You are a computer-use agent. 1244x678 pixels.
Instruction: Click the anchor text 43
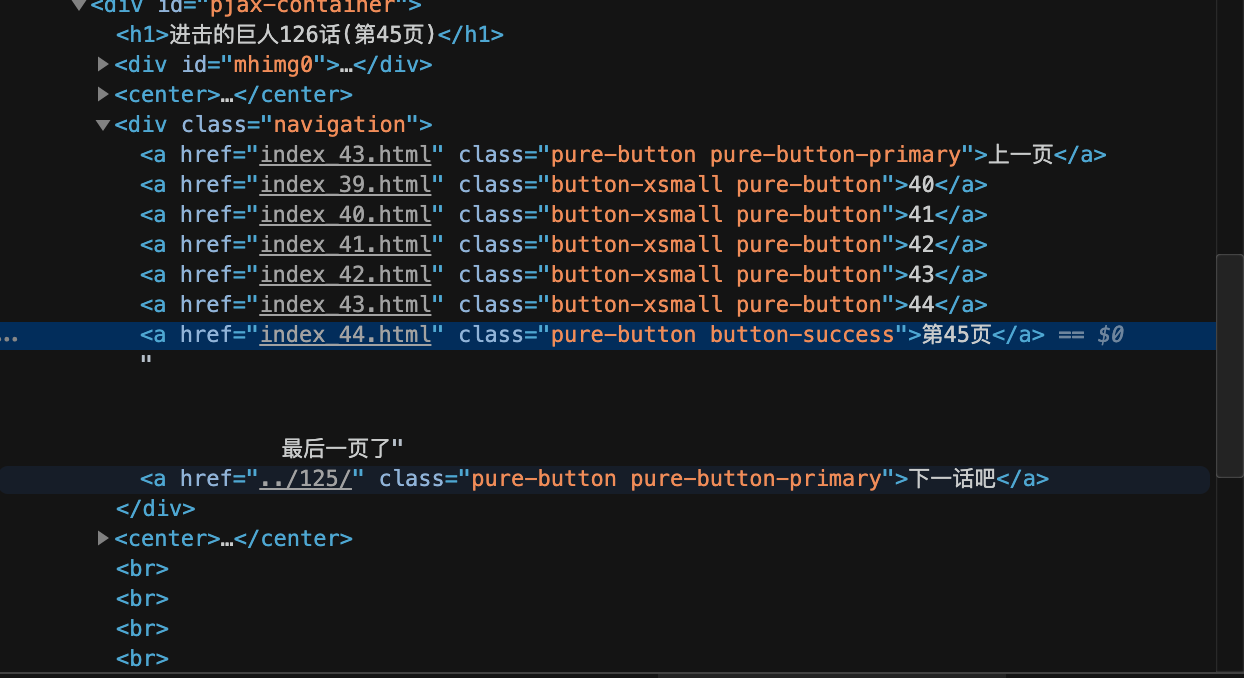(921, 275)
